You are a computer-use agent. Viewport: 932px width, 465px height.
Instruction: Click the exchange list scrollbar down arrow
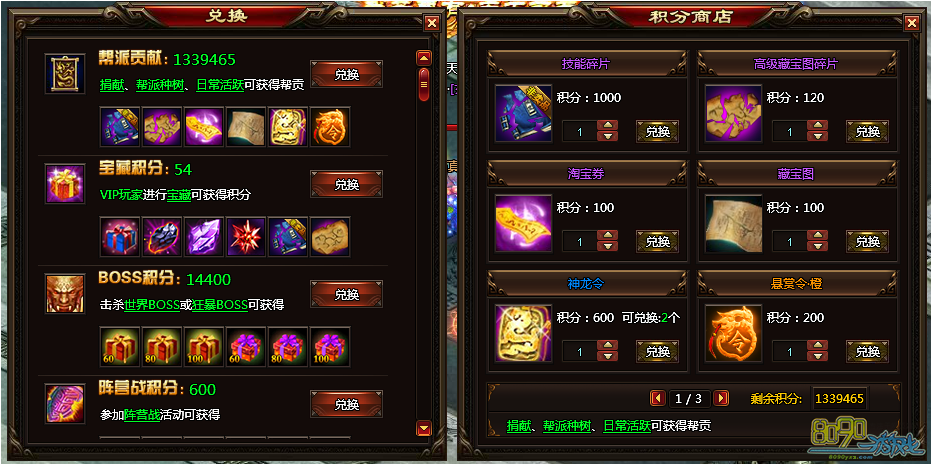(x=424, y=428)
